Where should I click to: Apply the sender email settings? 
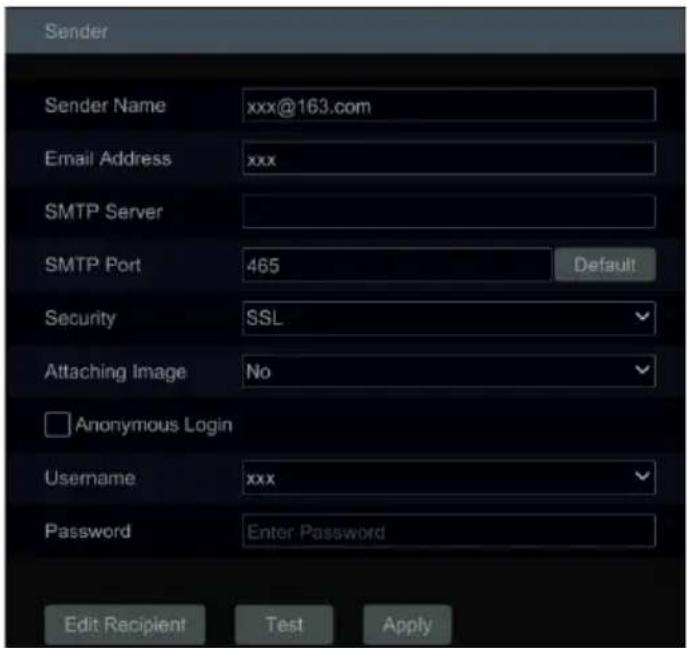coord(407,624)
